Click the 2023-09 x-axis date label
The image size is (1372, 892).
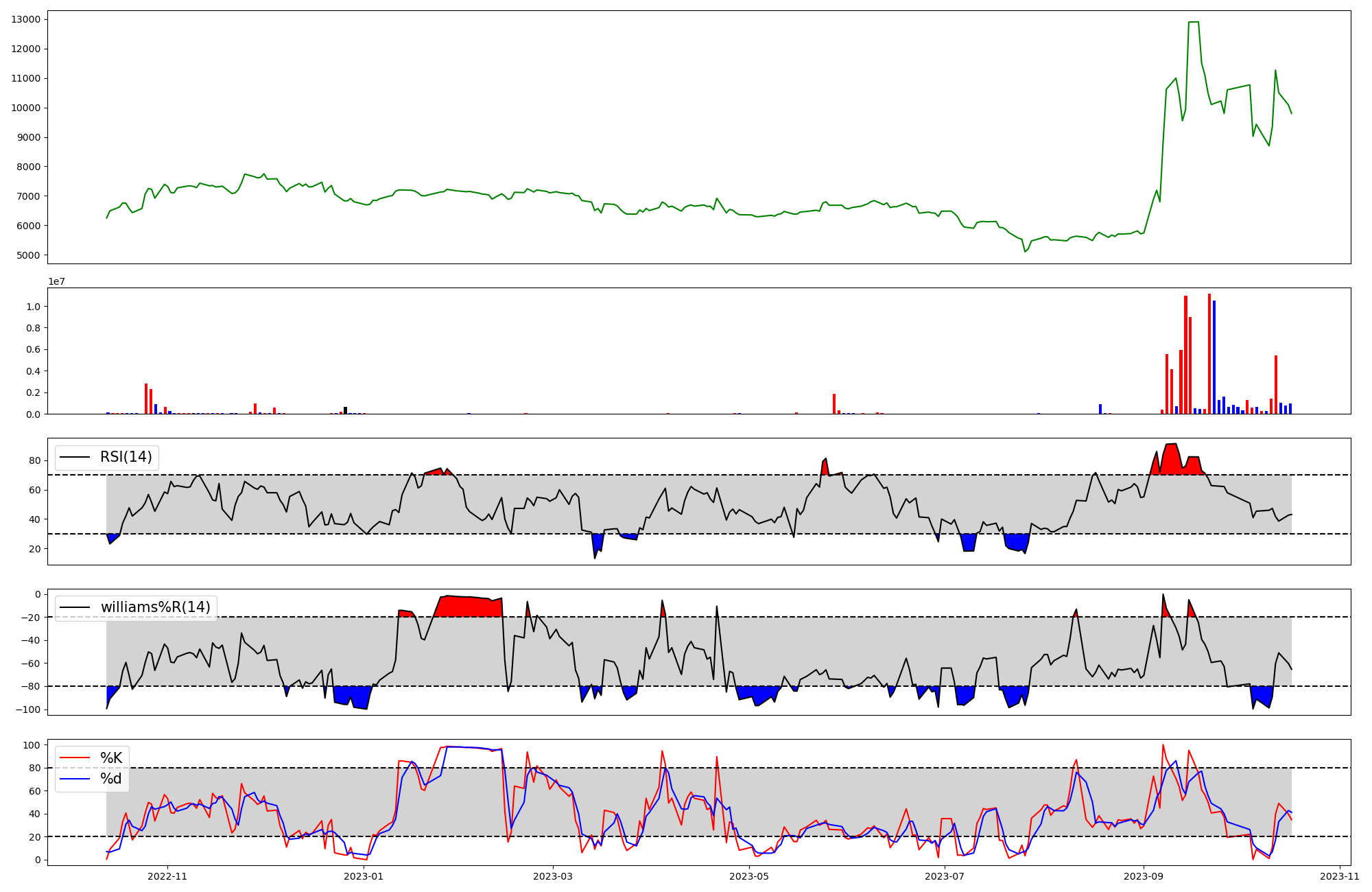pos(1144,876)
